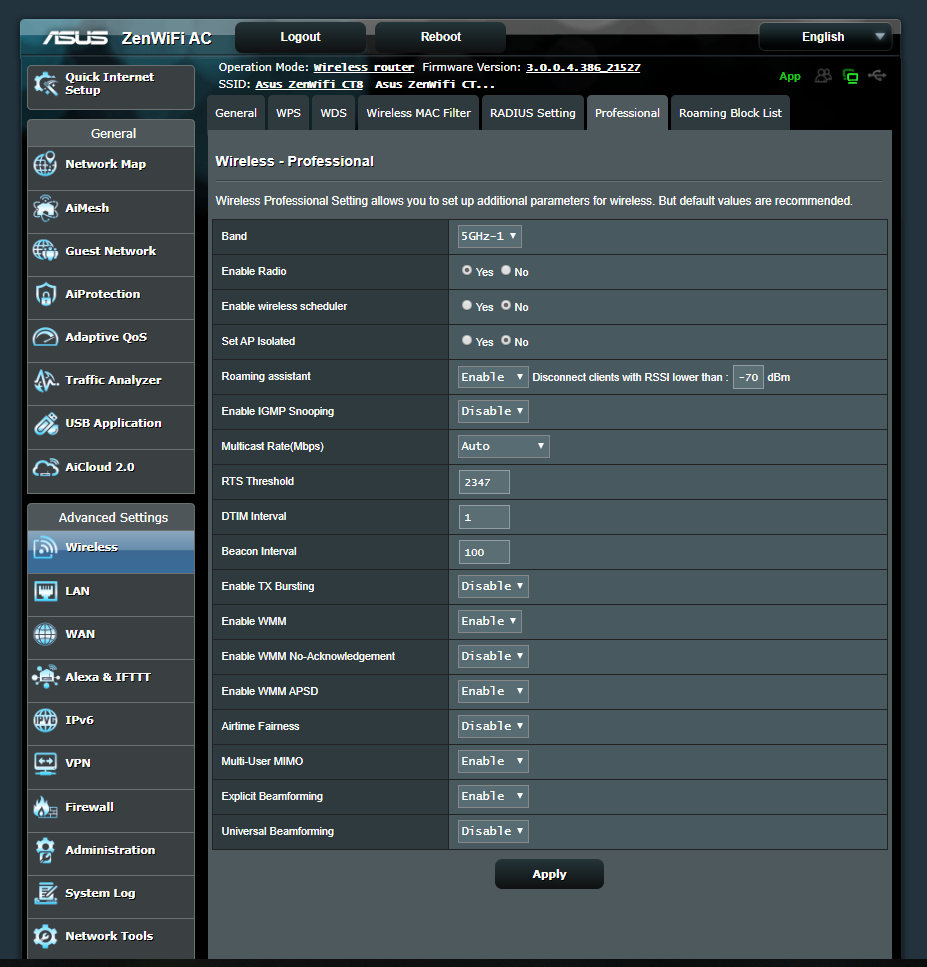Click the Network Map globe icon
This screenshot has width=927, height=967.
click(x=46, y=165)
